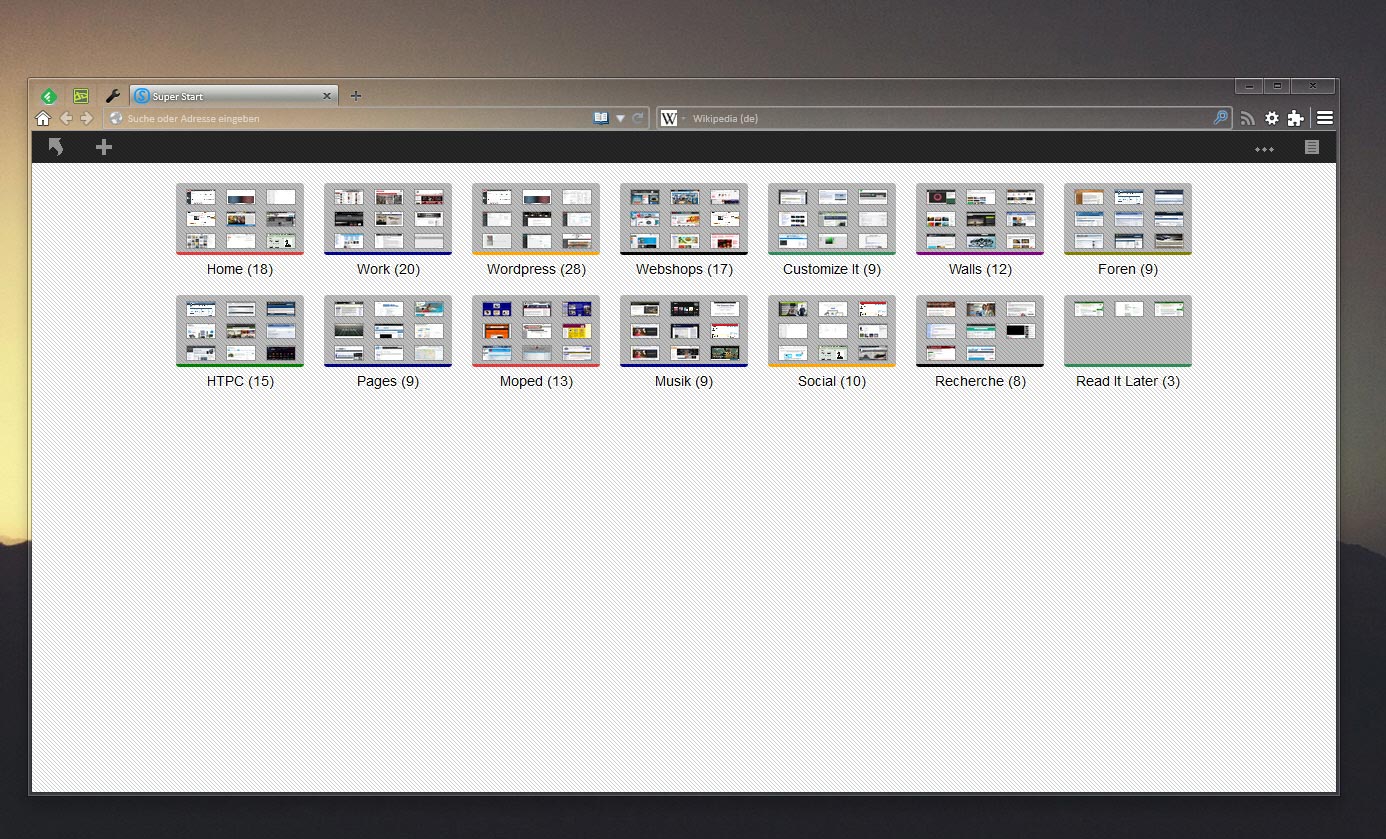Click the "Walls (12)" label
Viewport: 1386px width, 839px height.
coord(980,269)
